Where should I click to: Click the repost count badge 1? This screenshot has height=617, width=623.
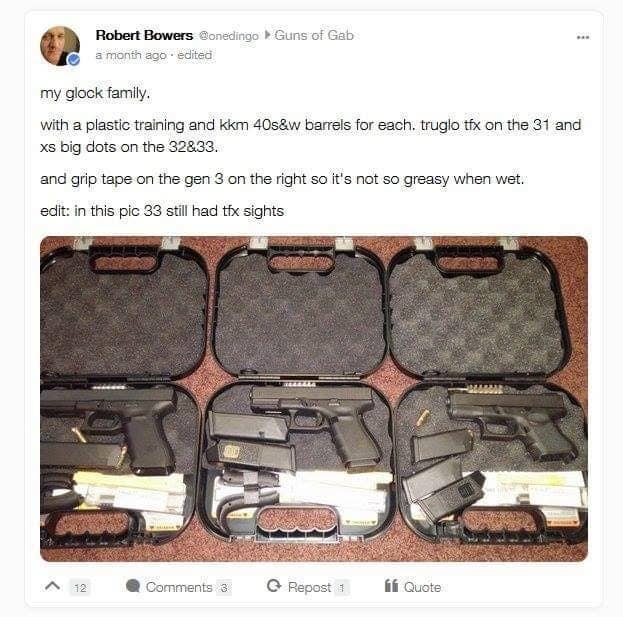point(341,588)
